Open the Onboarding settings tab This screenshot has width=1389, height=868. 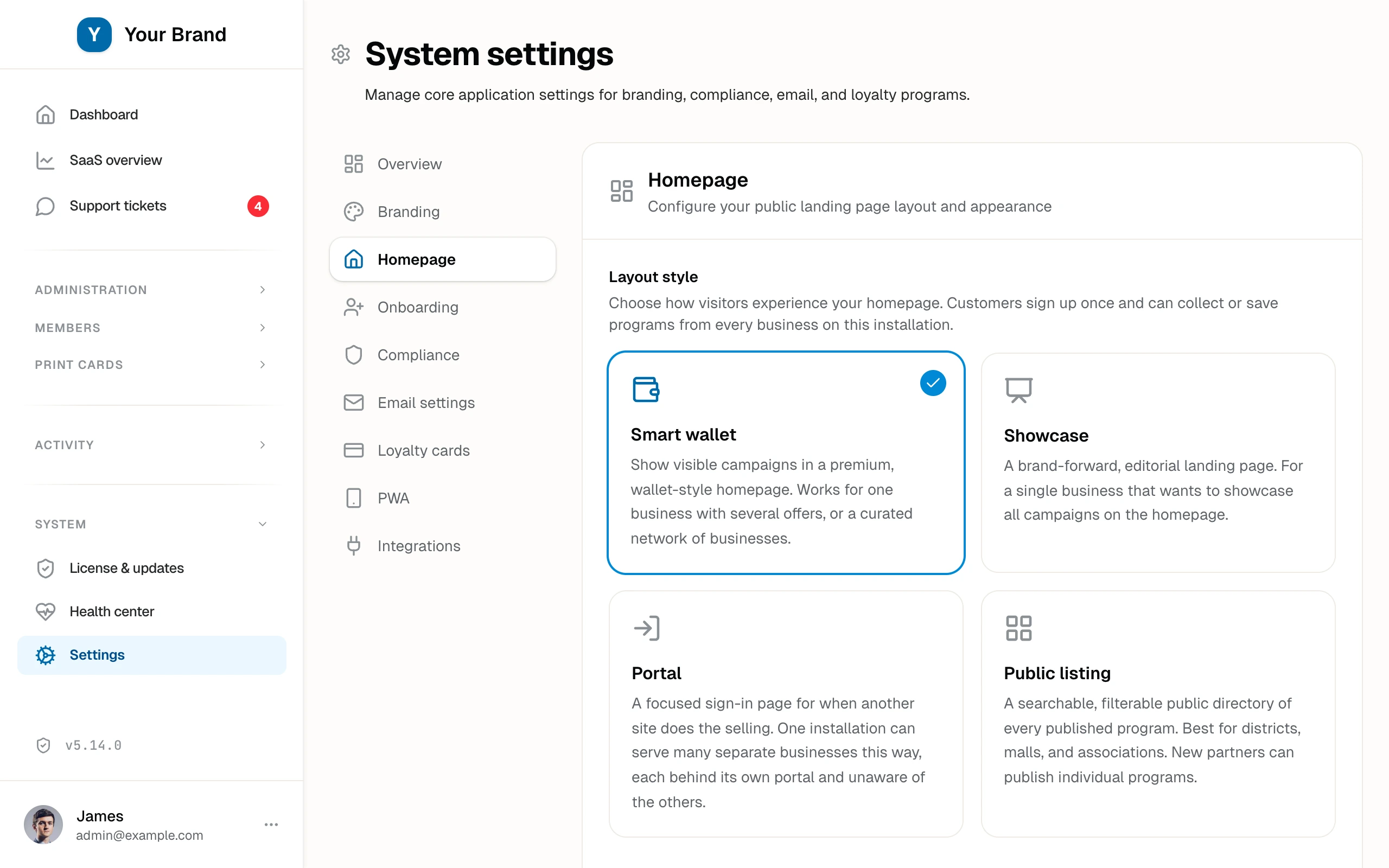pos(443,307)
